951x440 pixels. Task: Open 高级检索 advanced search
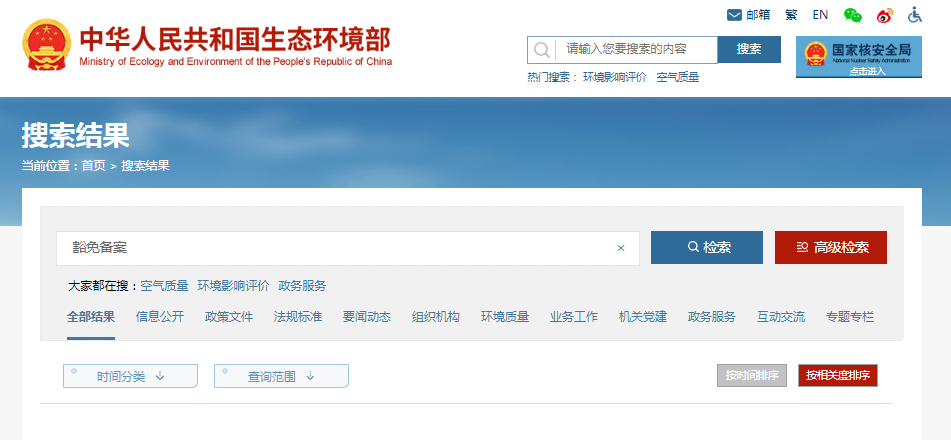pos(830,248)
